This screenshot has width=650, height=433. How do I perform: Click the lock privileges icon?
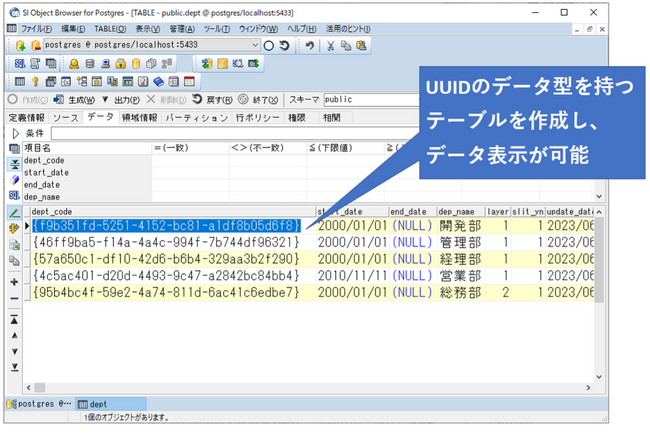click(x=121, y=64)
